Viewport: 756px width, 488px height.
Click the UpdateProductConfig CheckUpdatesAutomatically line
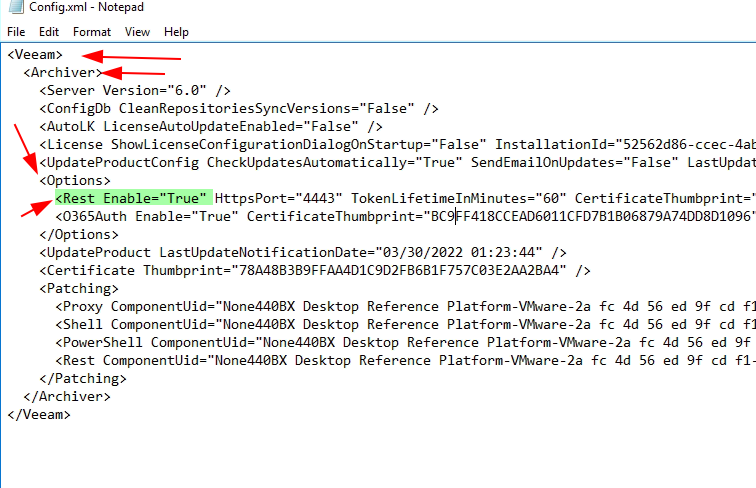click(398, 163)
